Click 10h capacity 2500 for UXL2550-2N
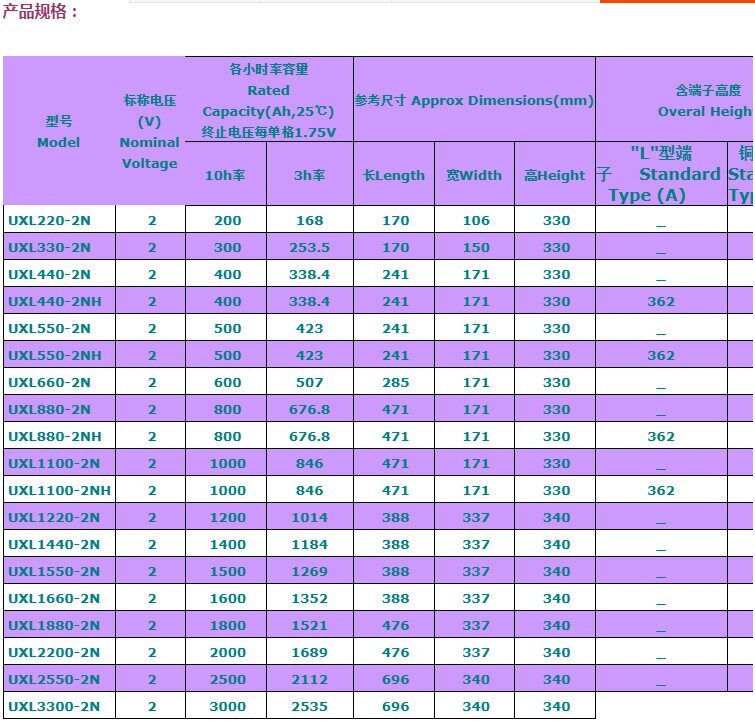The width and height of the screenshot is (755, 721). [228, 679]
